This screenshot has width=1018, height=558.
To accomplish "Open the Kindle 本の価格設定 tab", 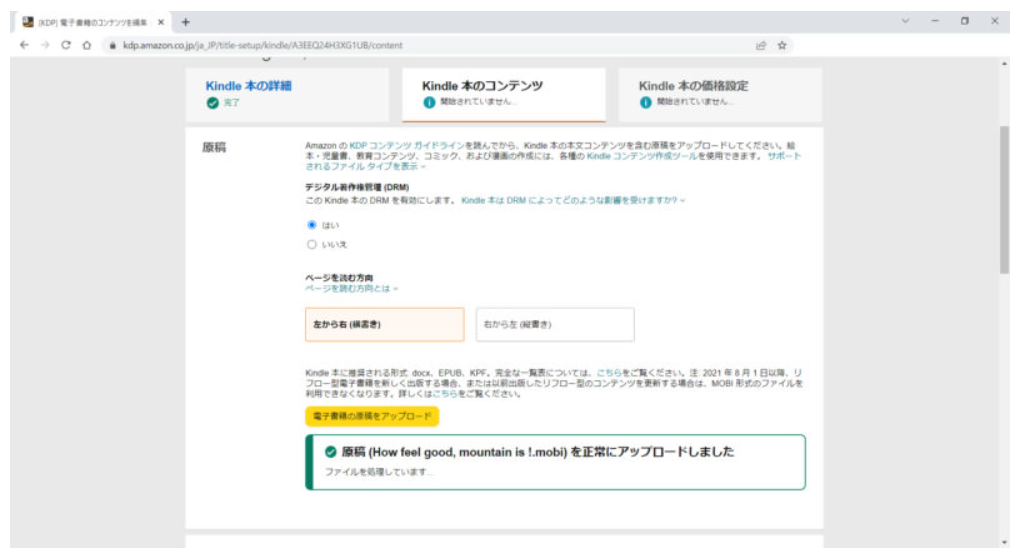I will pos(720,94).
